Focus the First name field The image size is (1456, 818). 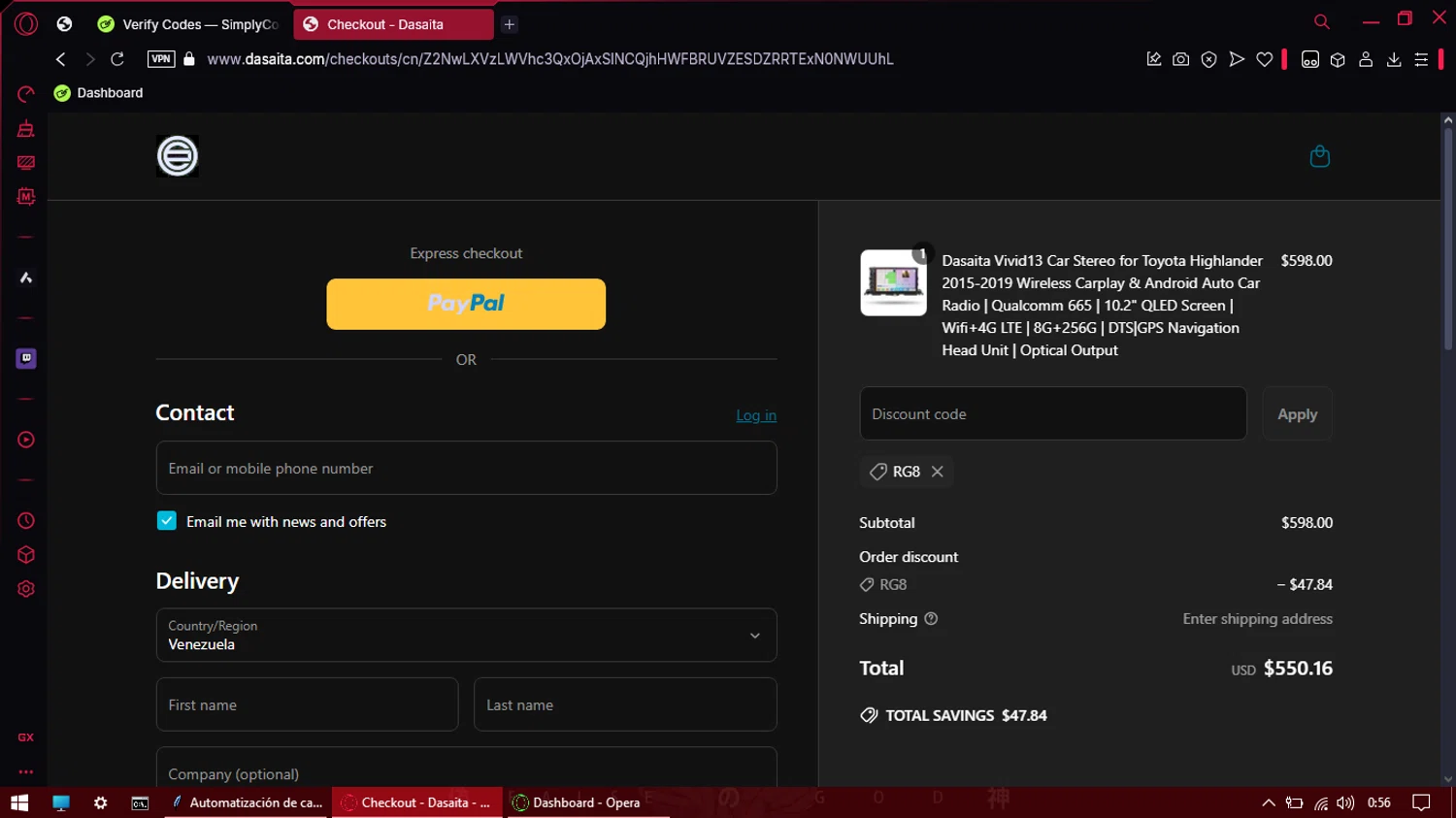pyautogui.click(x=307, y=704)
